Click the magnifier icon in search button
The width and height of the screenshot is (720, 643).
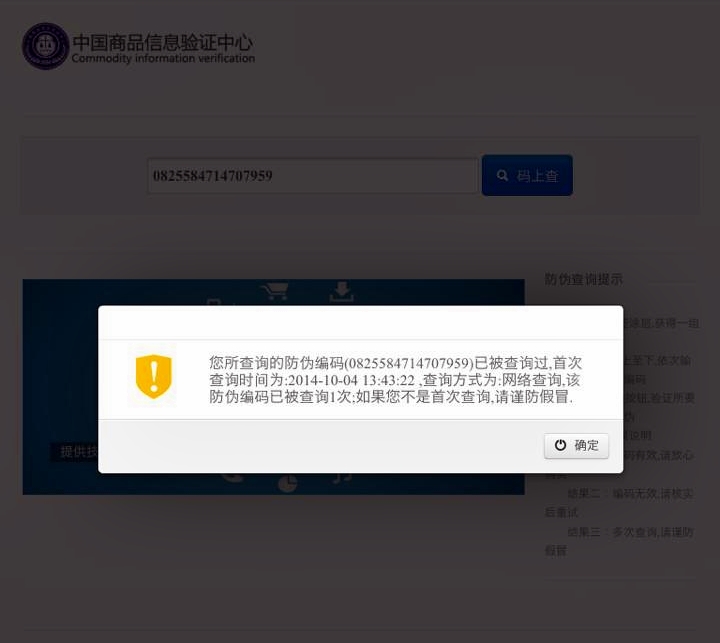(502, 175)
